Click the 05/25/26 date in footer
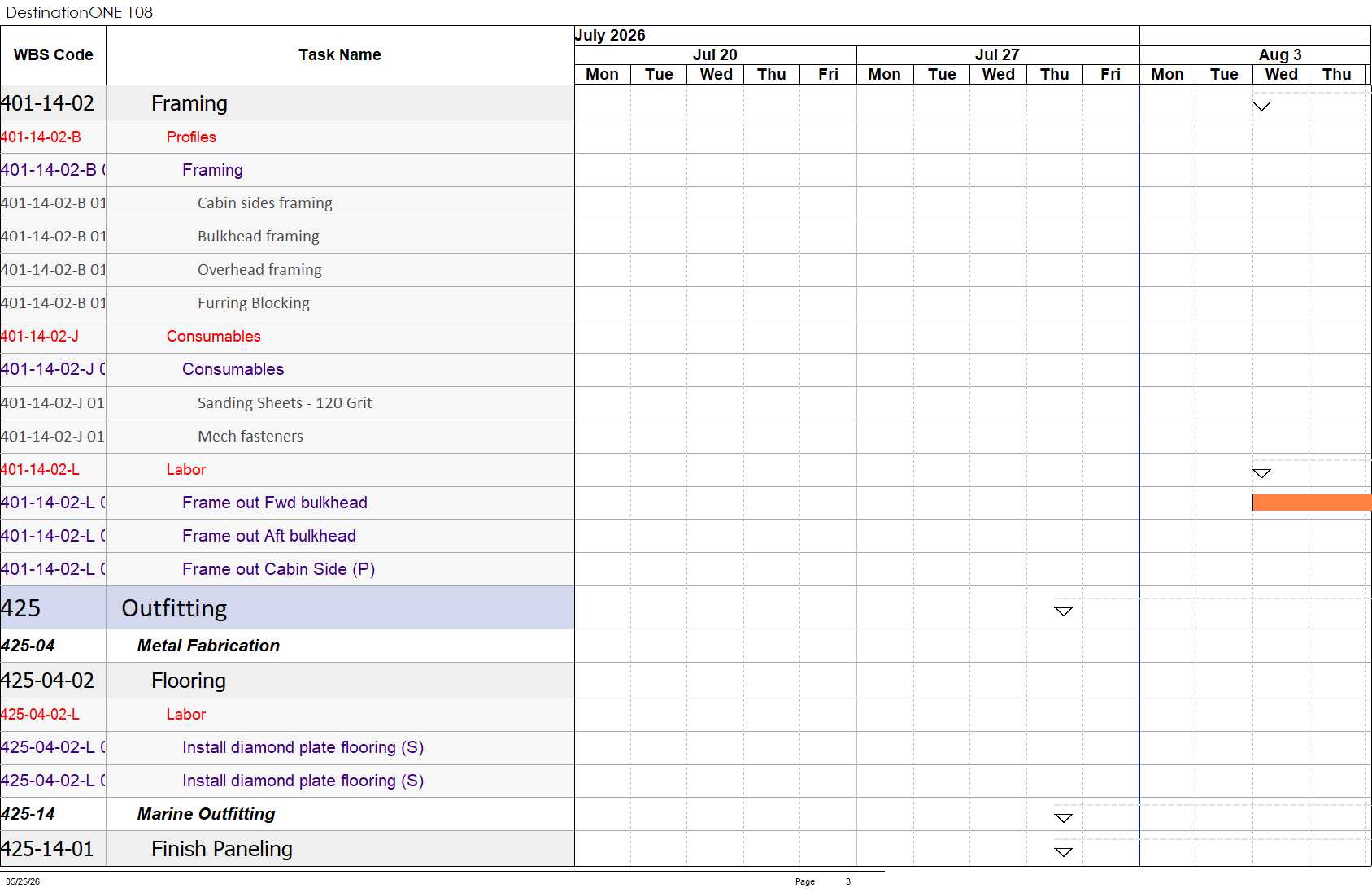1372x892 pixels. pos(23,881)
